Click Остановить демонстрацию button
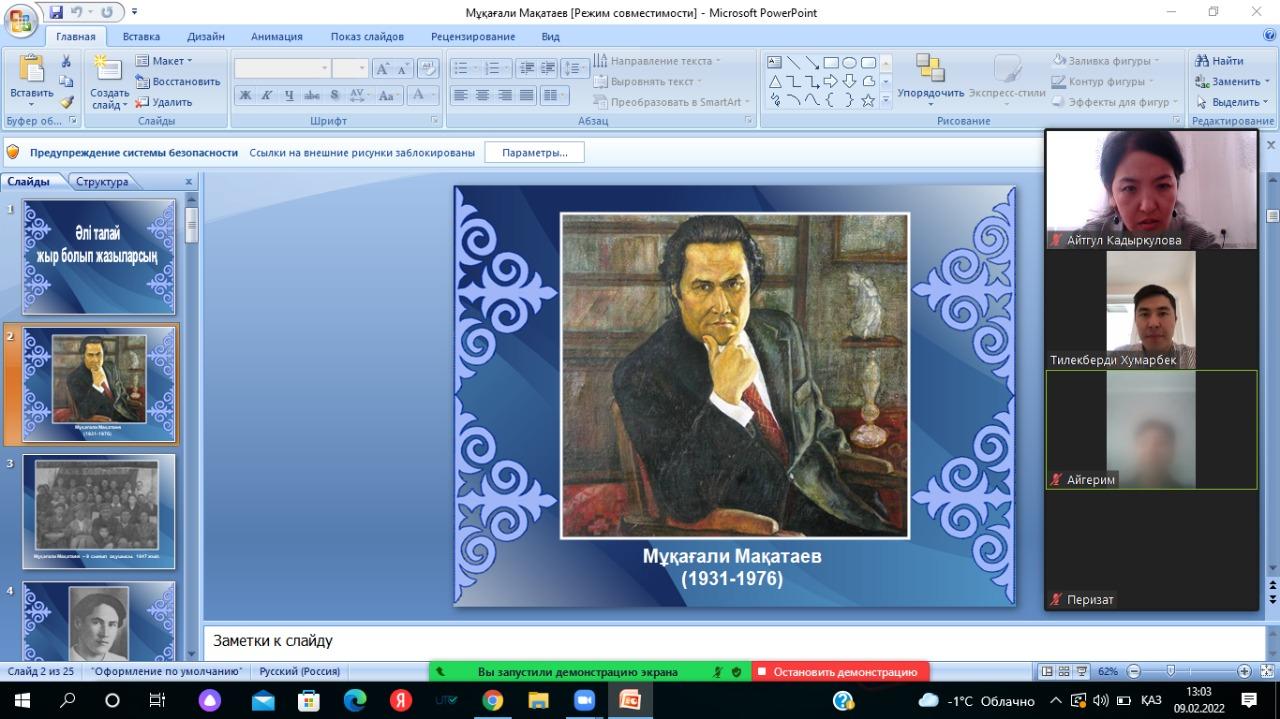The image size is (1280, 719). pyautogui.click(x=841, y=672)
